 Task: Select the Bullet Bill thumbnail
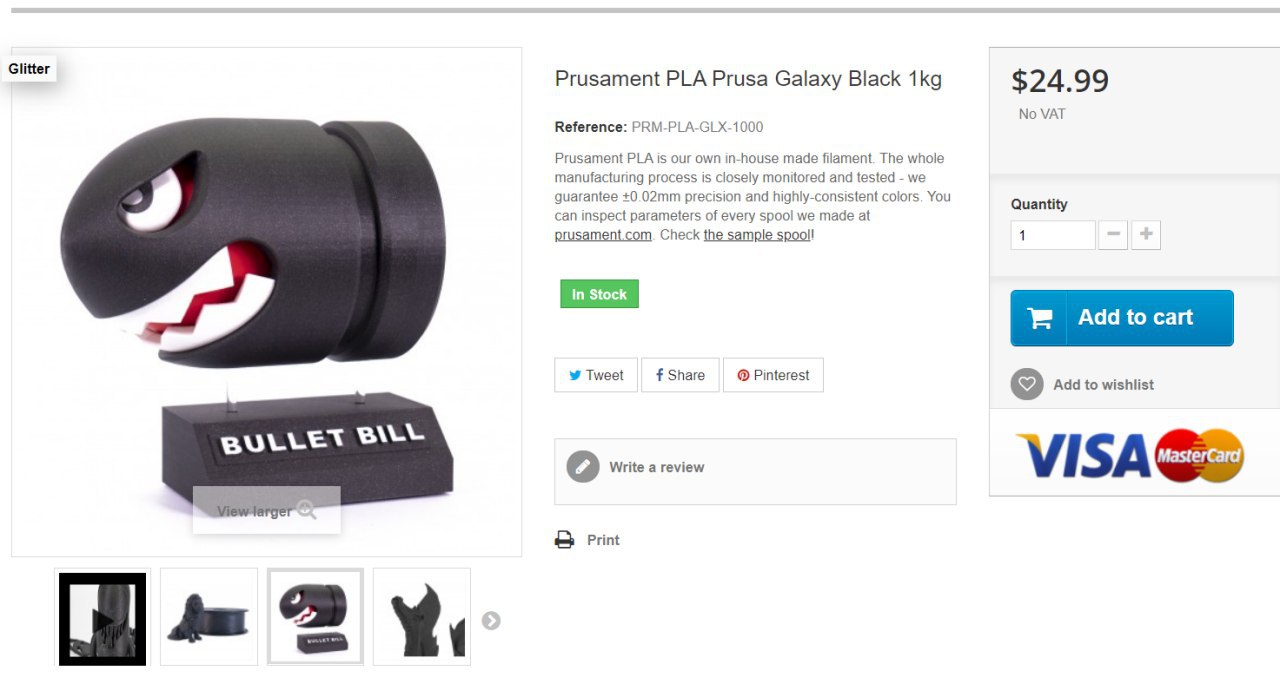pos(315,617)
